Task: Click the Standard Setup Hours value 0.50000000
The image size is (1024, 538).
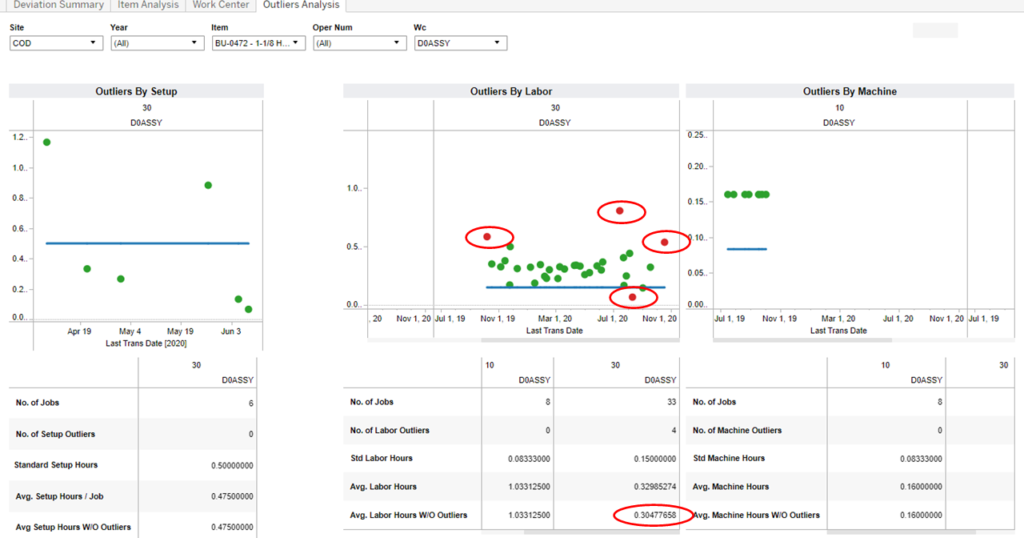Action: pyautogui.click(x=232, y=466)
